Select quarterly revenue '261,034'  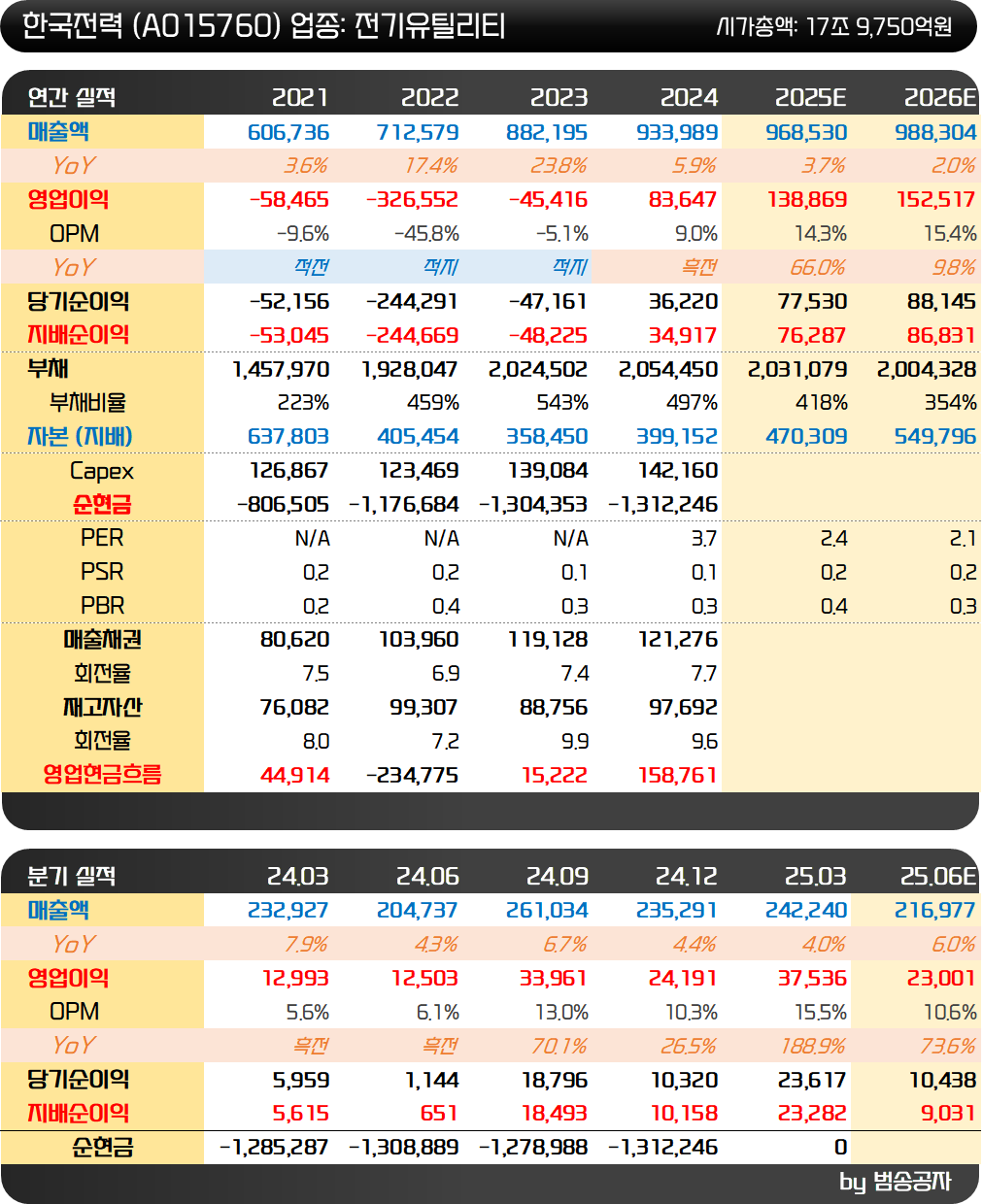547,911
